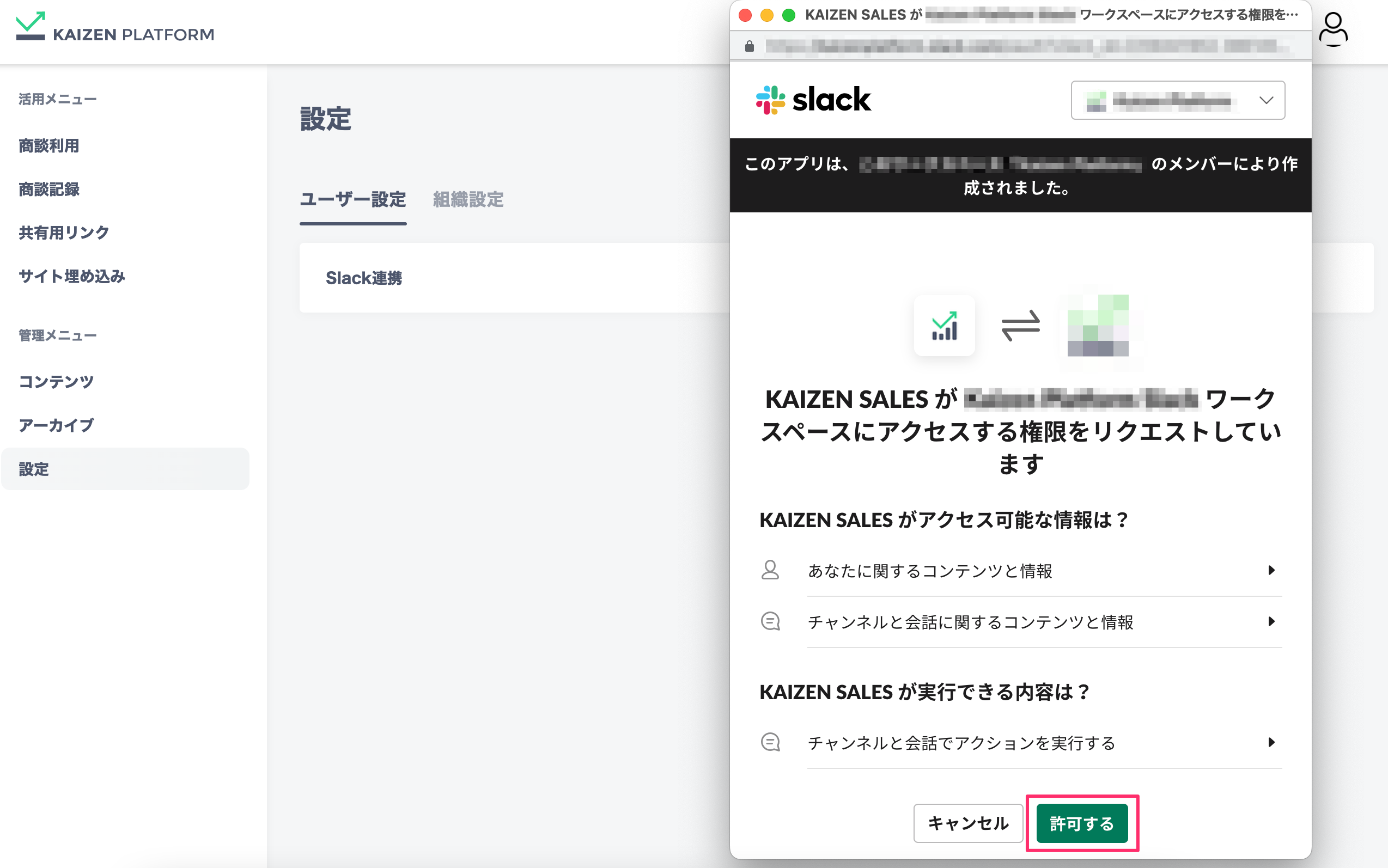Click the KAIZEN SALES がアクセス可能な情報は？ heading
The image size is (1388, 868).
click(945, 519)
